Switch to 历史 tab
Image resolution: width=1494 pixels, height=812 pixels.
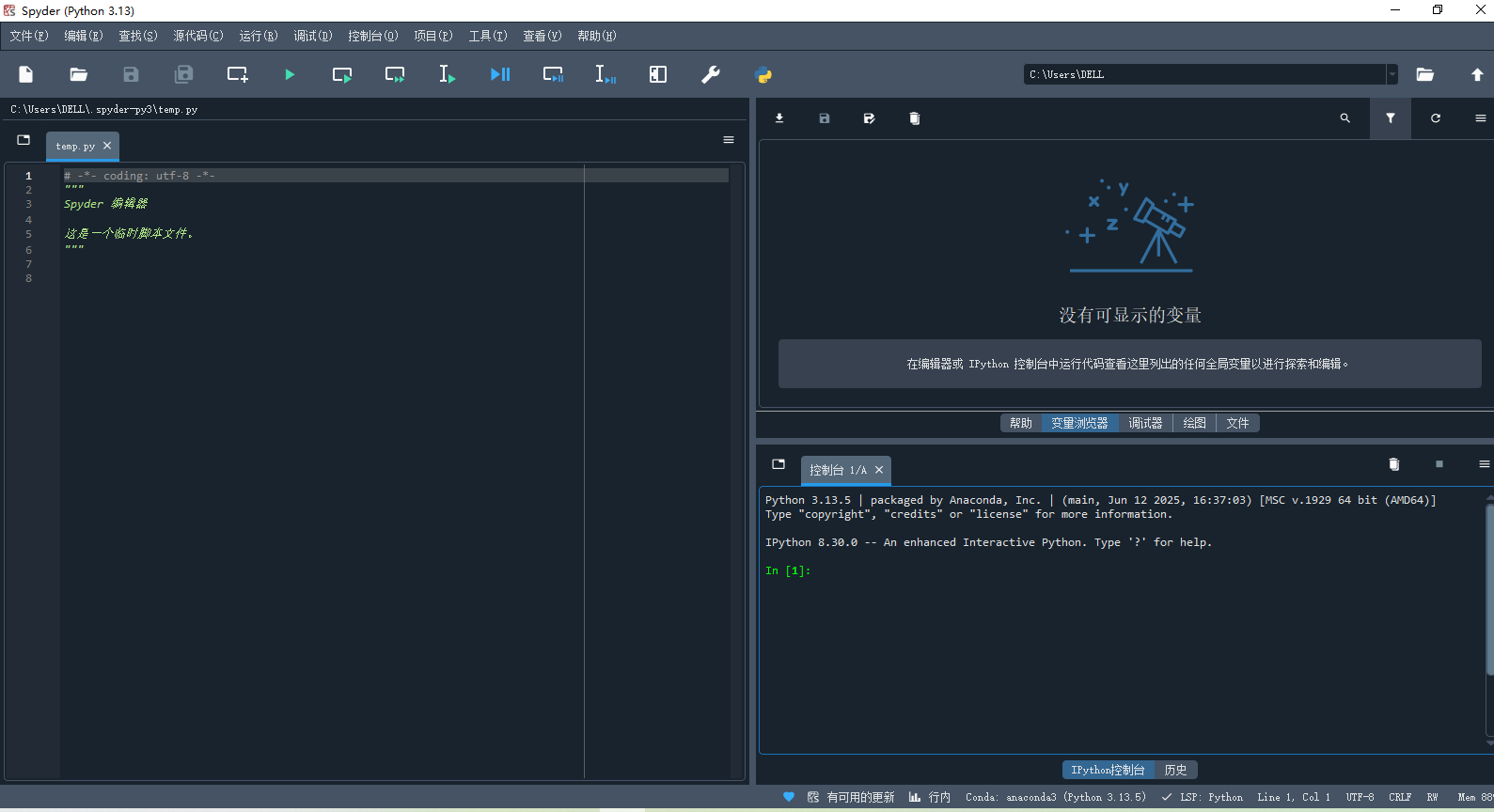(x=1175, y=770)
